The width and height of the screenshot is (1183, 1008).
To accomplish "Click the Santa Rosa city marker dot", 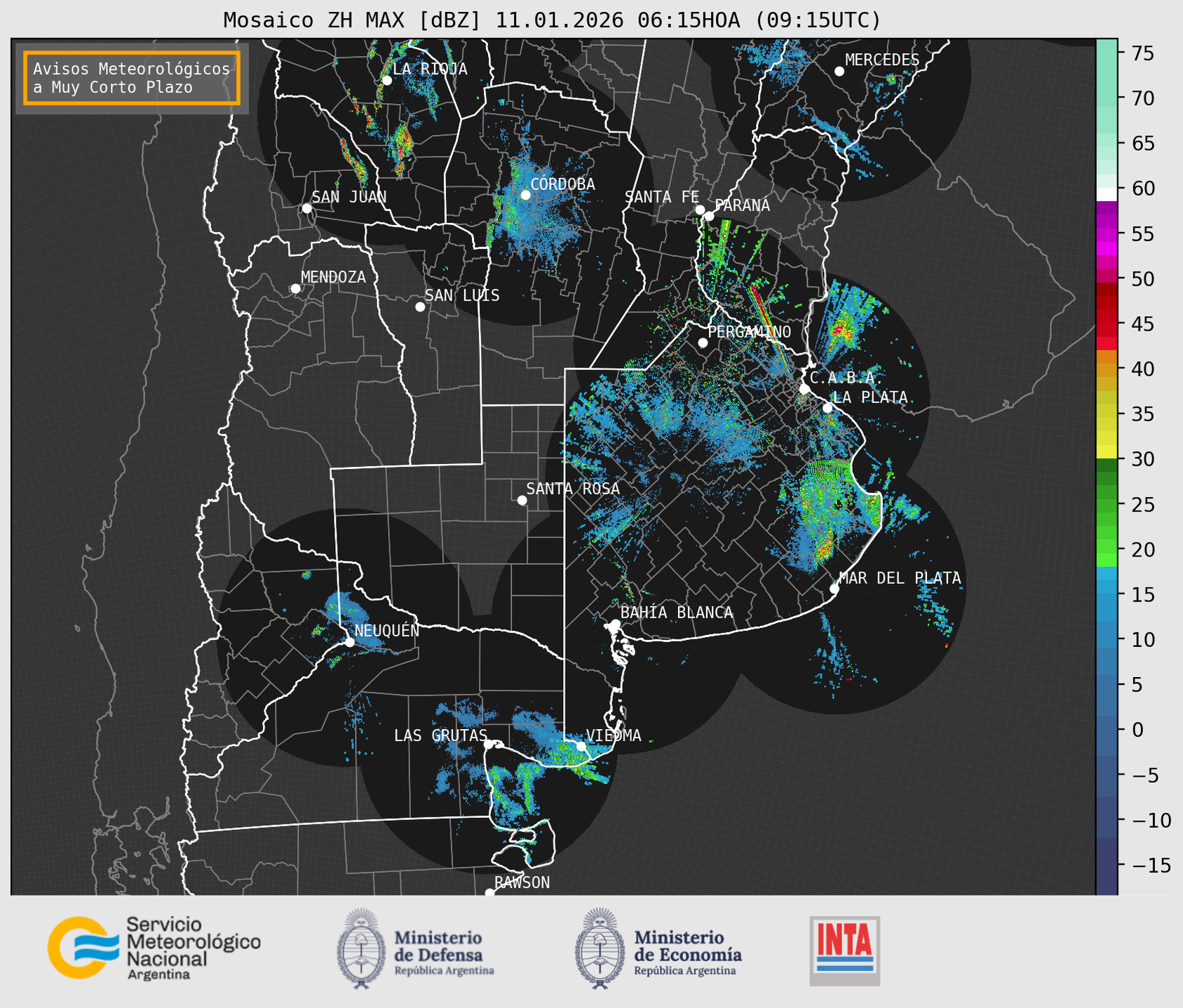I will pyautogui.click(x=522, y=500).
